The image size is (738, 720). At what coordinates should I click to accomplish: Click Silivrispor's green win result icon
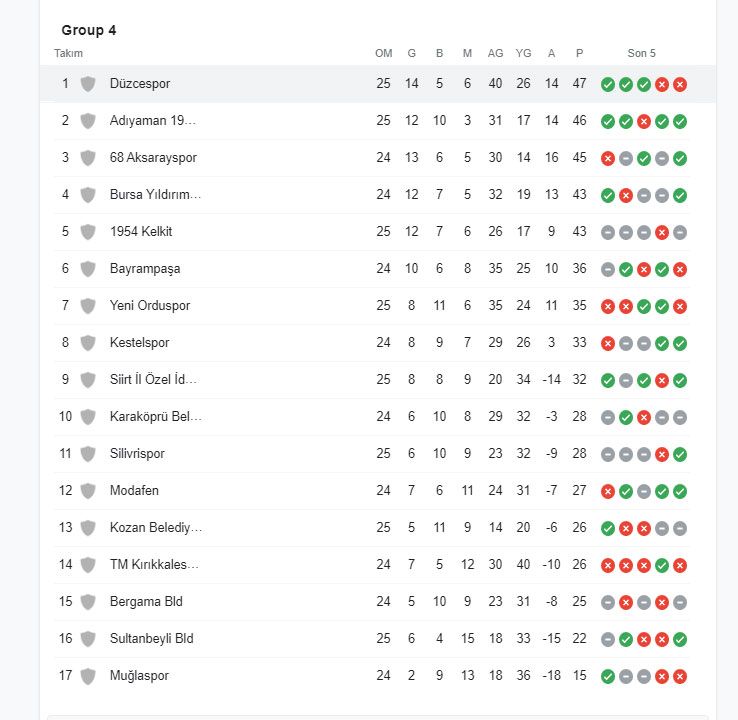coord(680,454)
